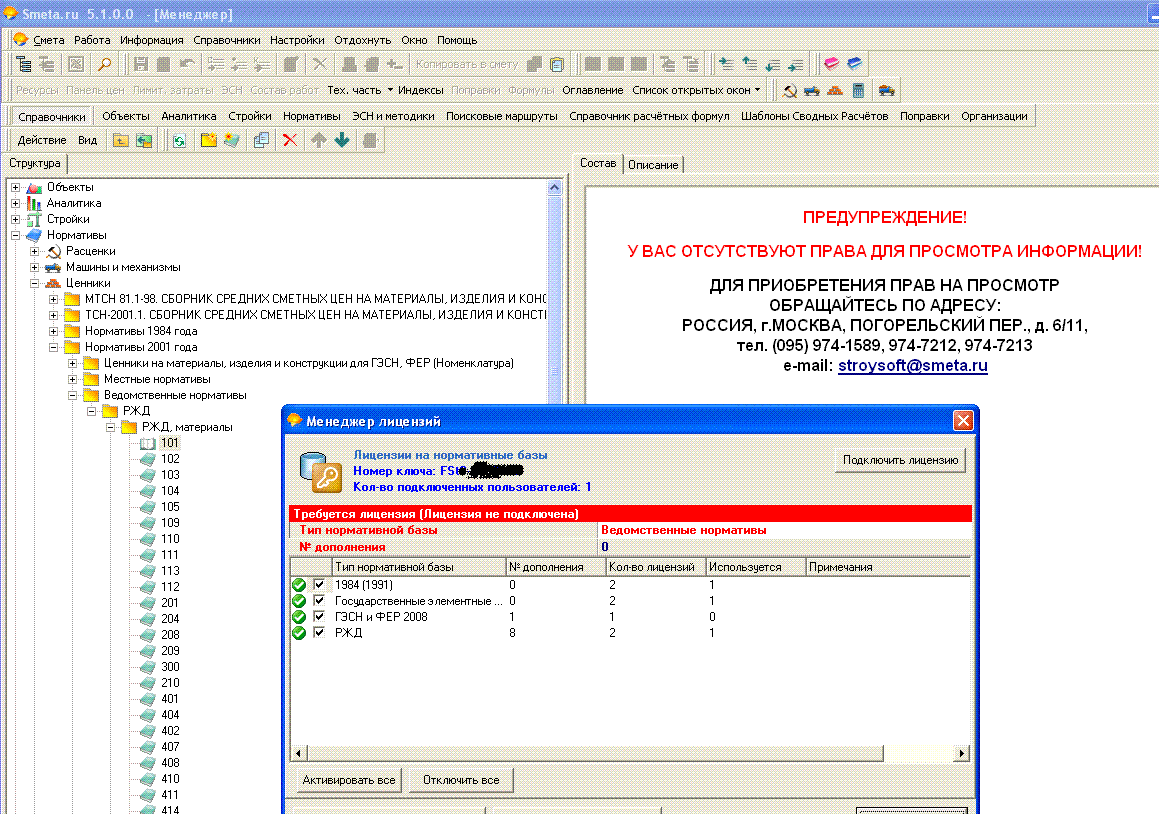Click the red X delete icon

[290, 140]
